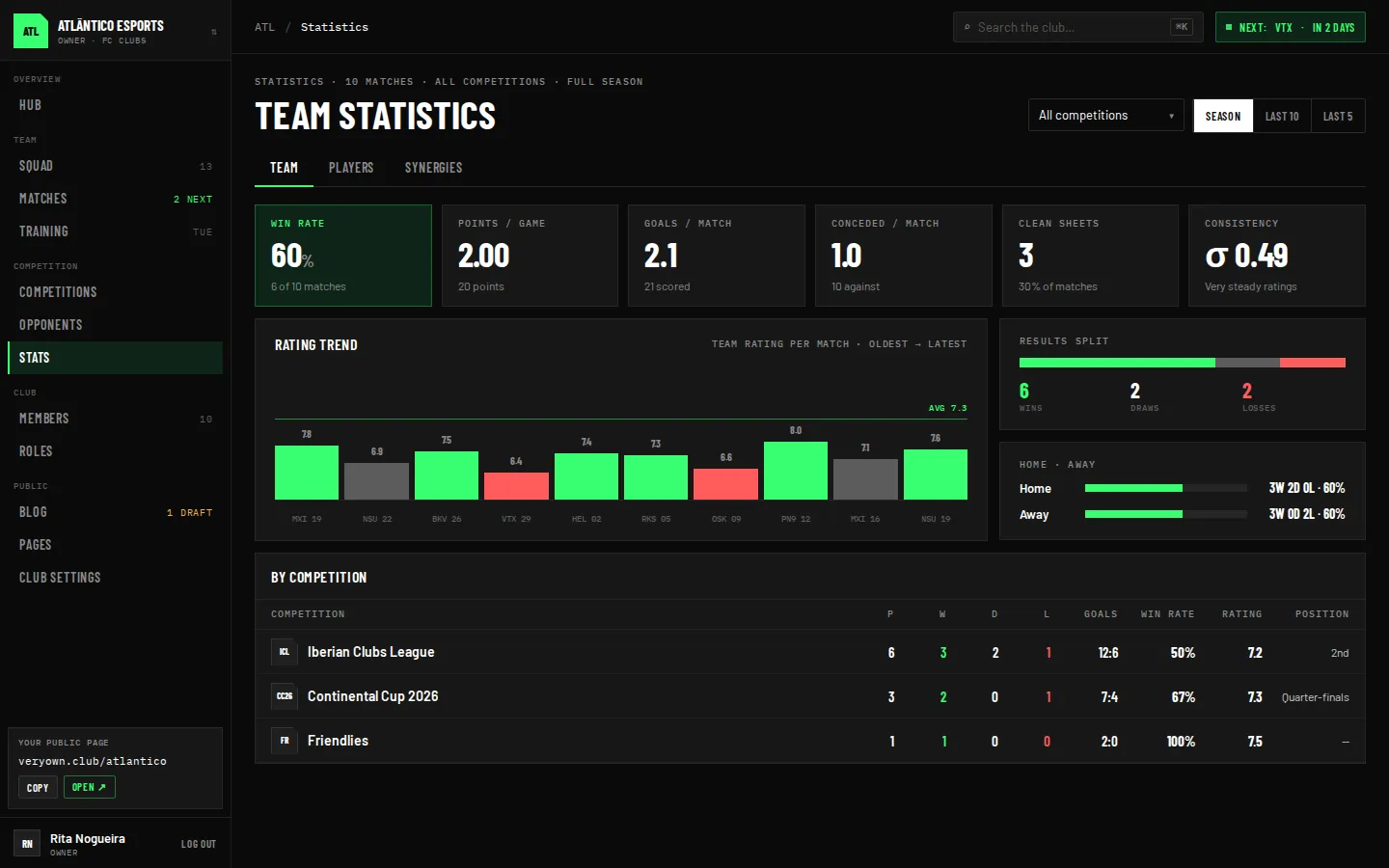Click the Next: VTX in 2 days button
Image resolution: width=1389 pixels, height=868 pixels.
(x=1291, y=27)
